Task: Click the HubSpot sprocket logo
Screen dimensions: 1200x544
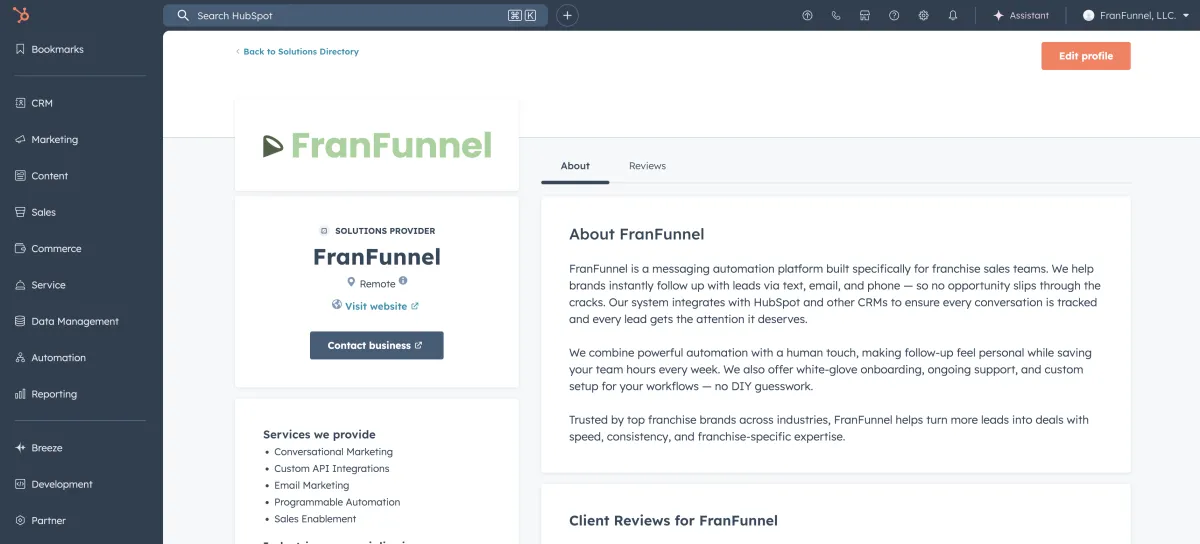Action: 22,15
